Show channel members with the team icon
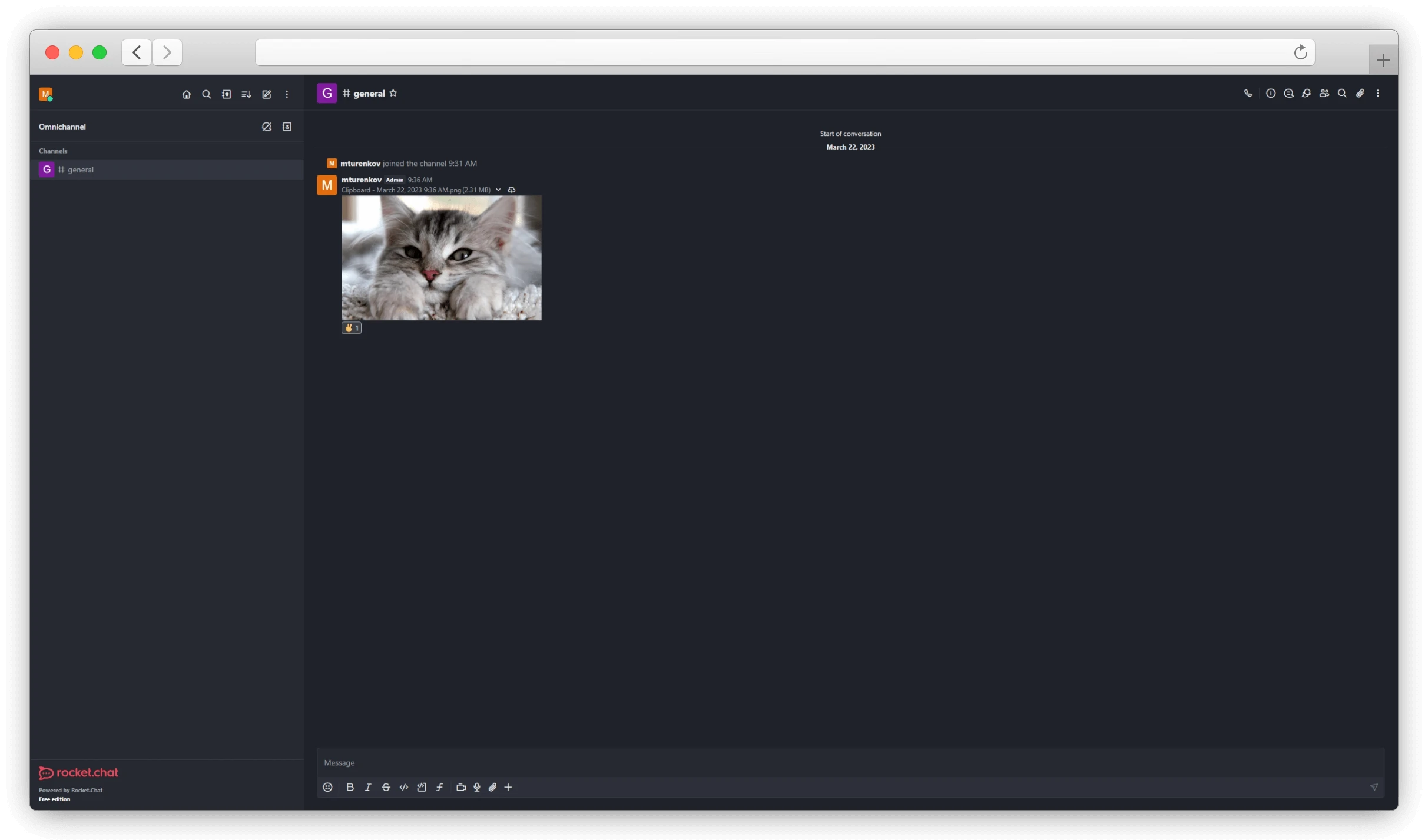The image size is (1428, 840). [x=1324, y=93]
